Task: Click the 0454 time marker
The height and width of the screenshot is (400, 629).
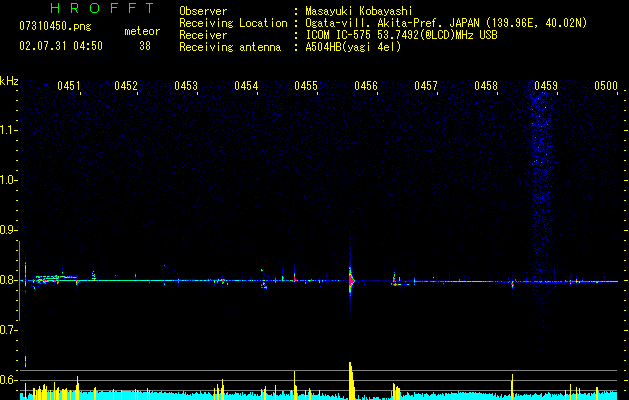Action: click(246, 86)
